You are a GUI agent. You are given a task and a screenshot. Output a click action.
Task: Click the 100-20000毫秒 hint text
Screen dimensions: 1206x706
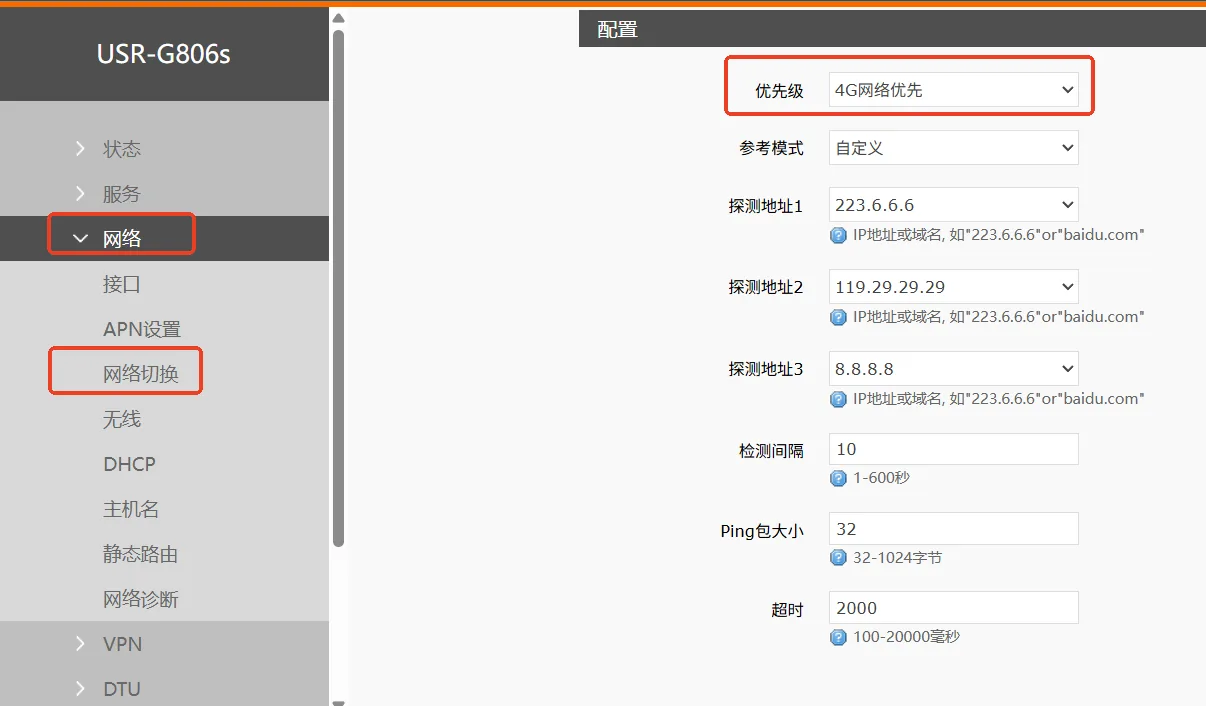pyautogui.click(x=906, y=637)
